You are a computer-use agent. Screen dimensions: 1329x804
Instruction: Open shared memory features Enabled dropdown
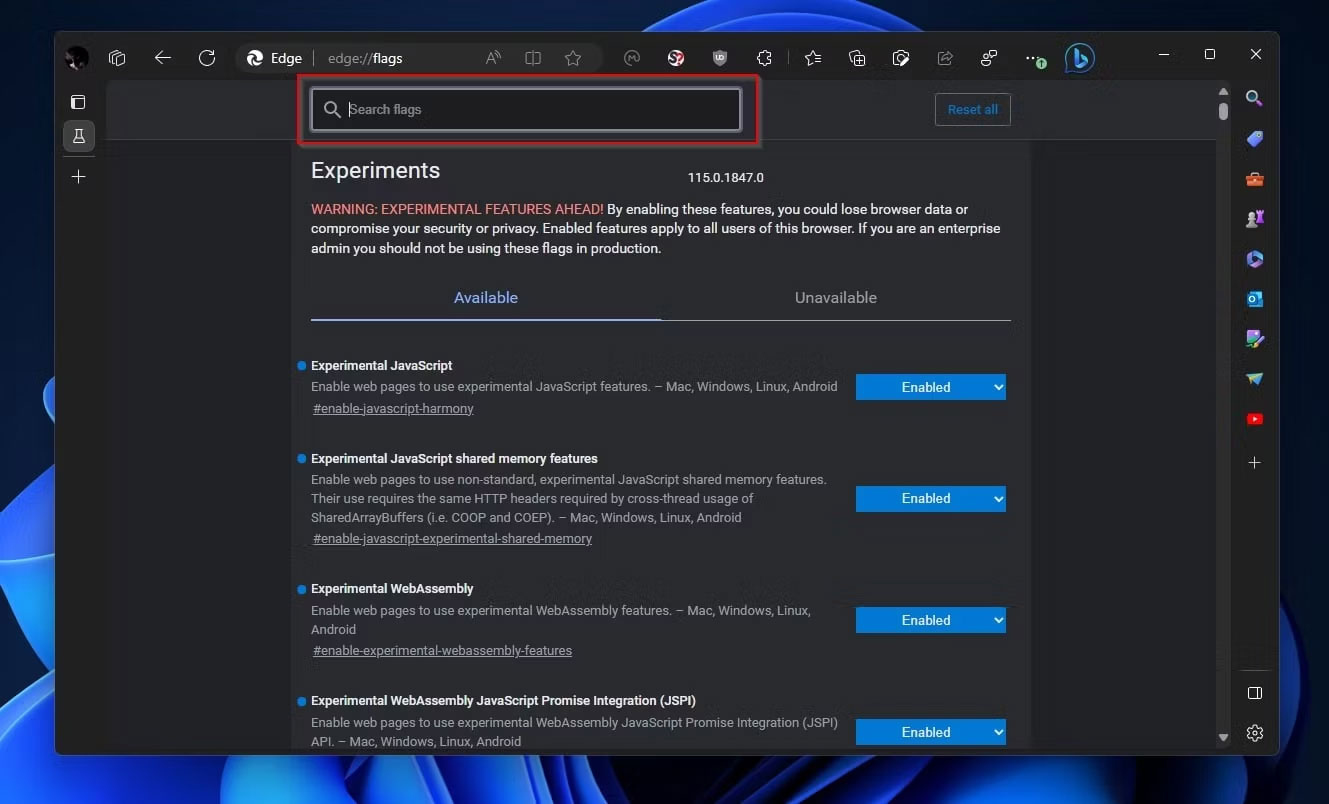click(931, 498)
